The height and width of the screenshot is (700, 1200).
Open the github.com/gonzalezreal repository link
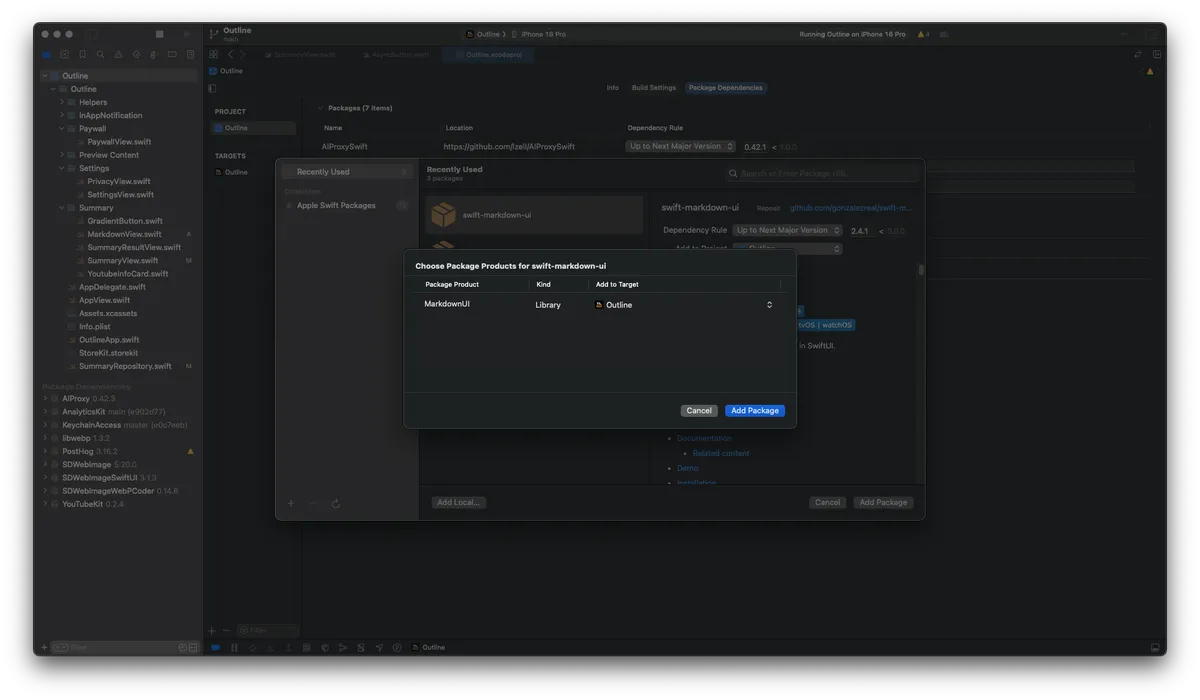(x=851, y=208)
